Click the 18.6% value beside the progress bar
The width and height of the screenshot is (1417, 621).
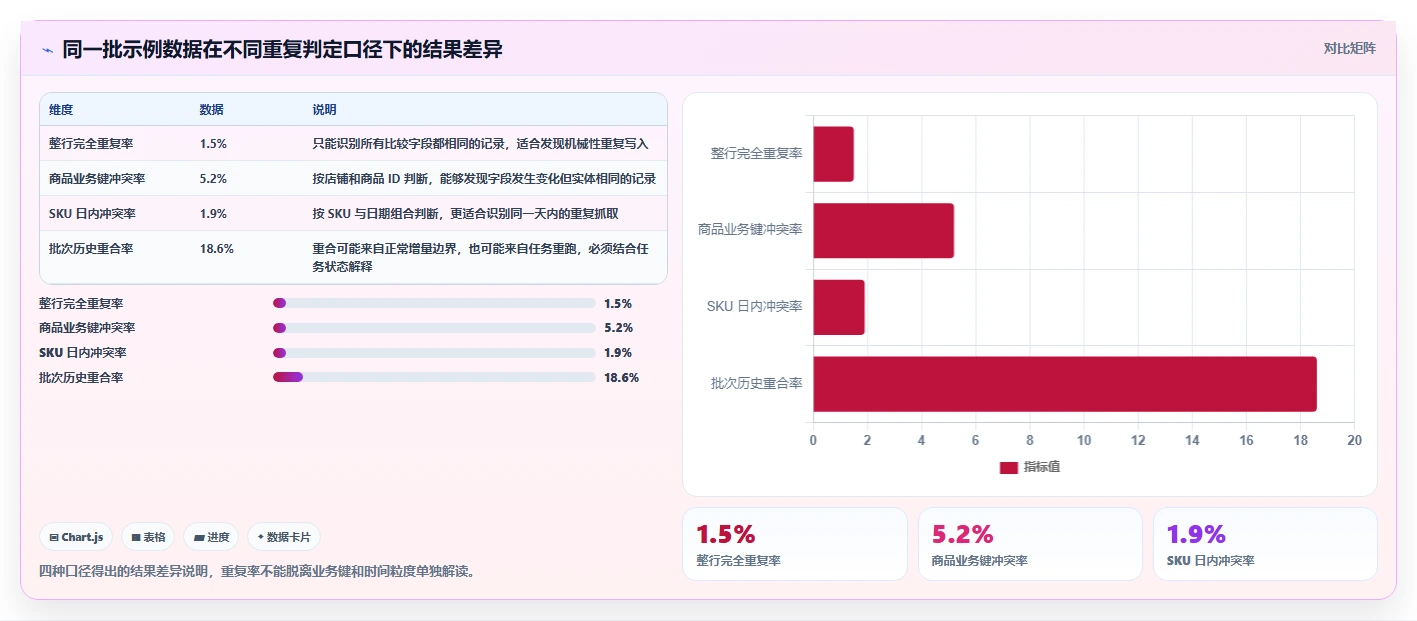pyautogui.click(x=622, y=377)
